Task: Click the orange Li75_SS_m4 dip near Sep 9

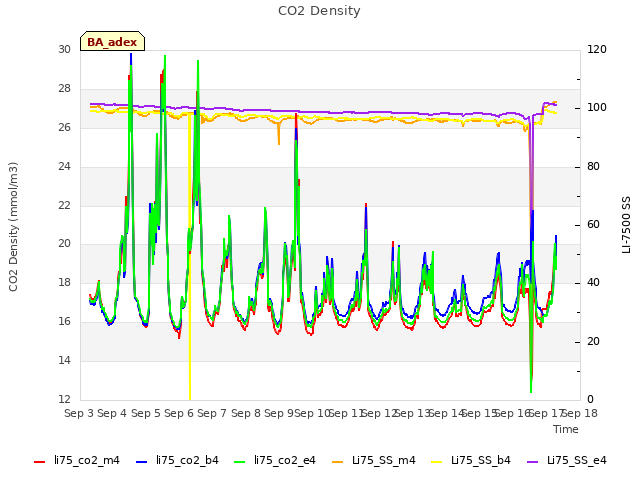Action: tap(279, 133)
